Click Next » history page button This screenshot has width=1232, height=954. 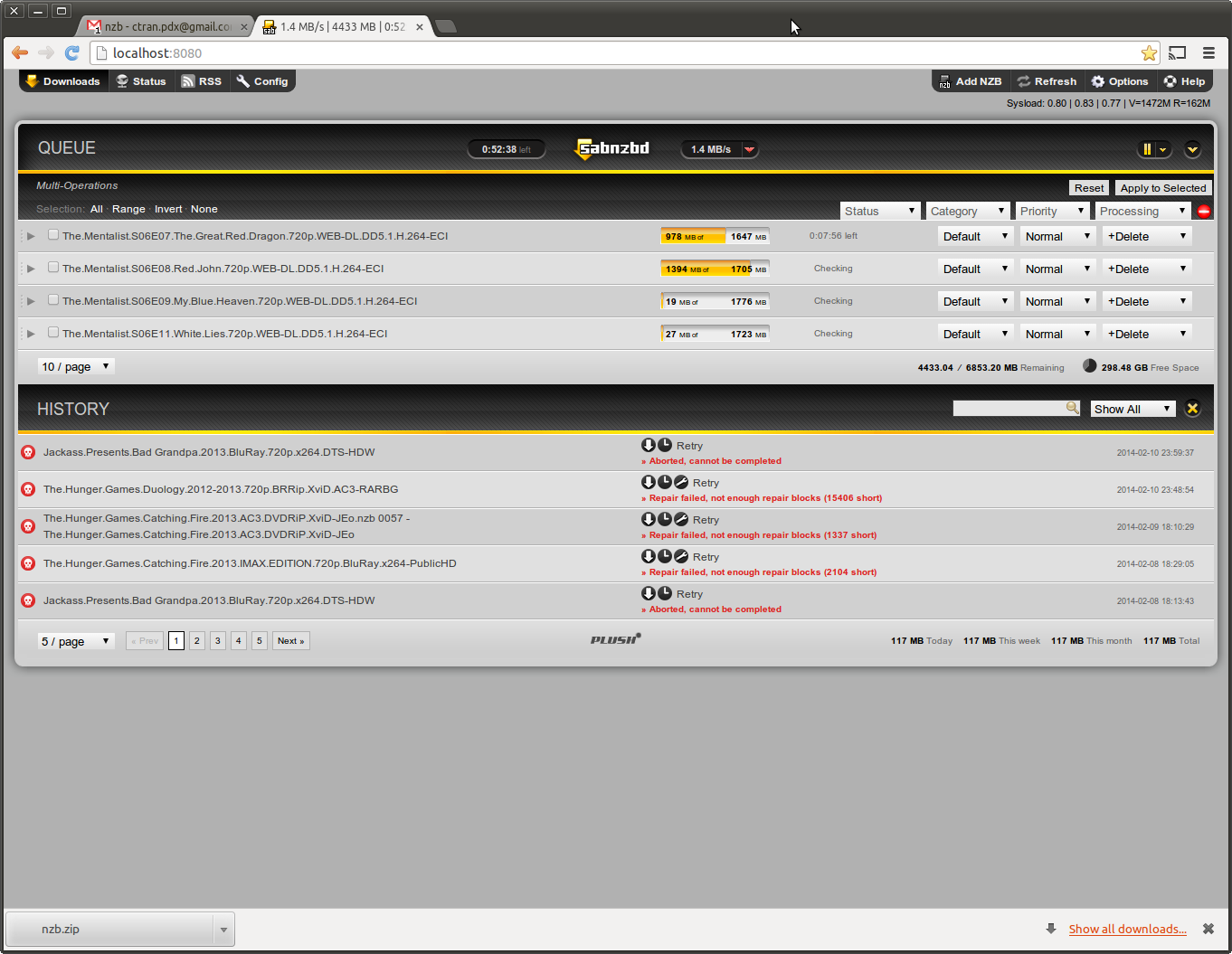coord(291,640)
